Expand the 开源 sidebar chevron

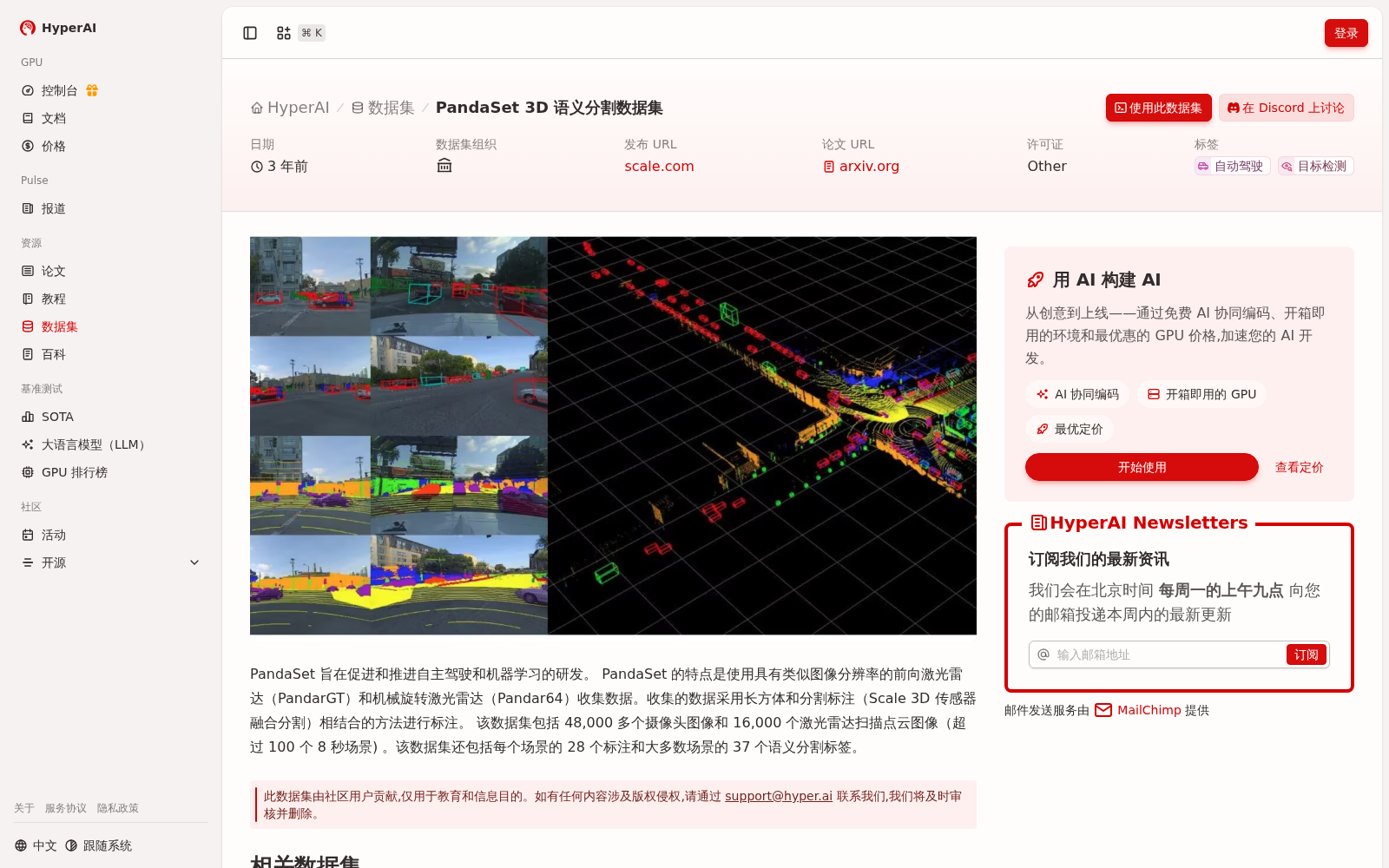[194, 562]
